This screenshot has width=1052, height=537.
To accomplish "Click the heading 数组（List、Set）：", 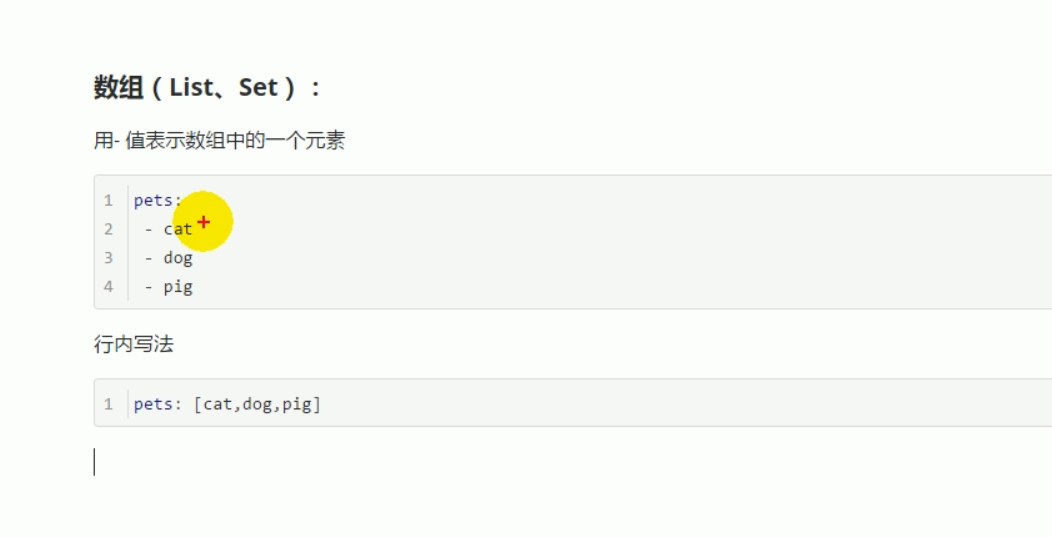I will pyautogui.click(x=207, y=88).
